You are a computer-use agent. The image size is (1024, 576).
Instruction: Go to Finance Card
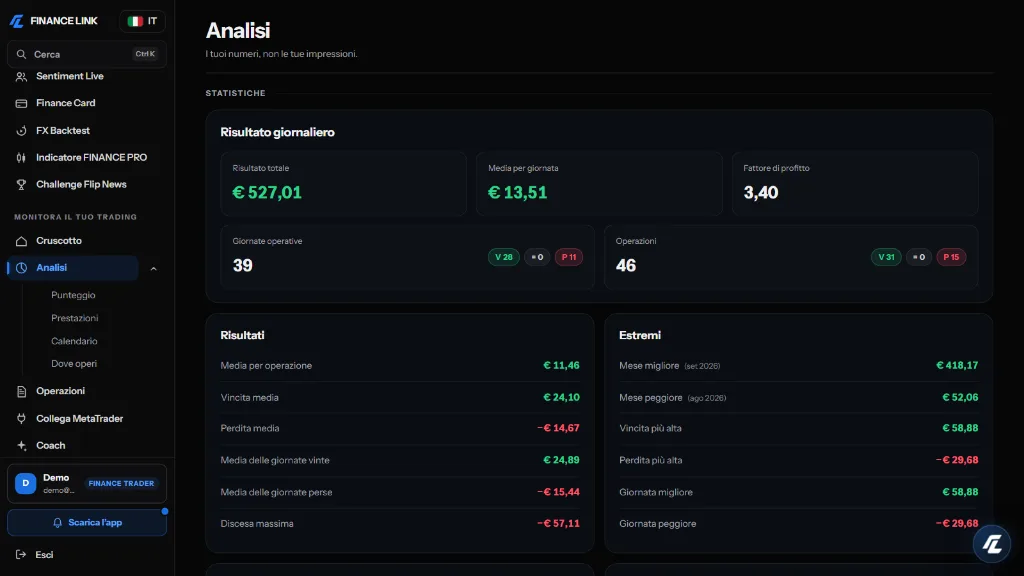tap(65, 103)
